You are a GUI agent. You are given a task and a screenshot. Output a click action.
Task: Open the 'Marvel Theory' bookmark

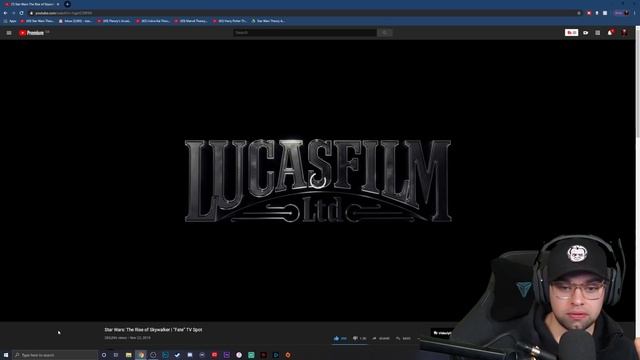[191, 21]
